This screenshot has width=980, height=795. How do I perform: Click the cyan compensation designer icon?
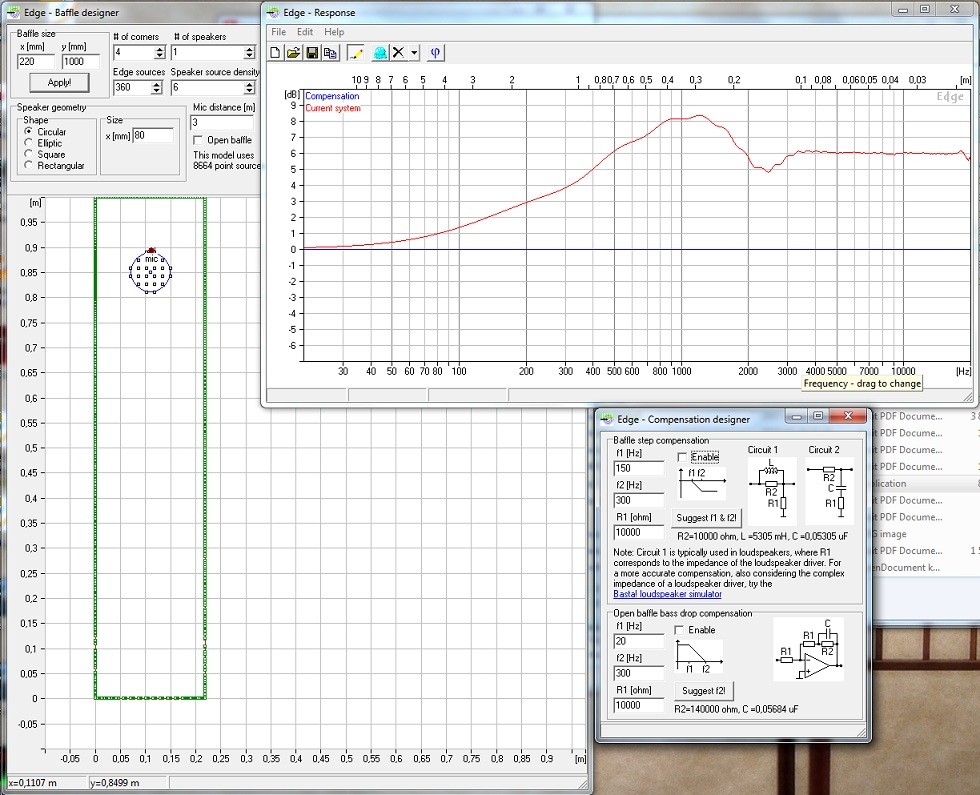point(380,52)
